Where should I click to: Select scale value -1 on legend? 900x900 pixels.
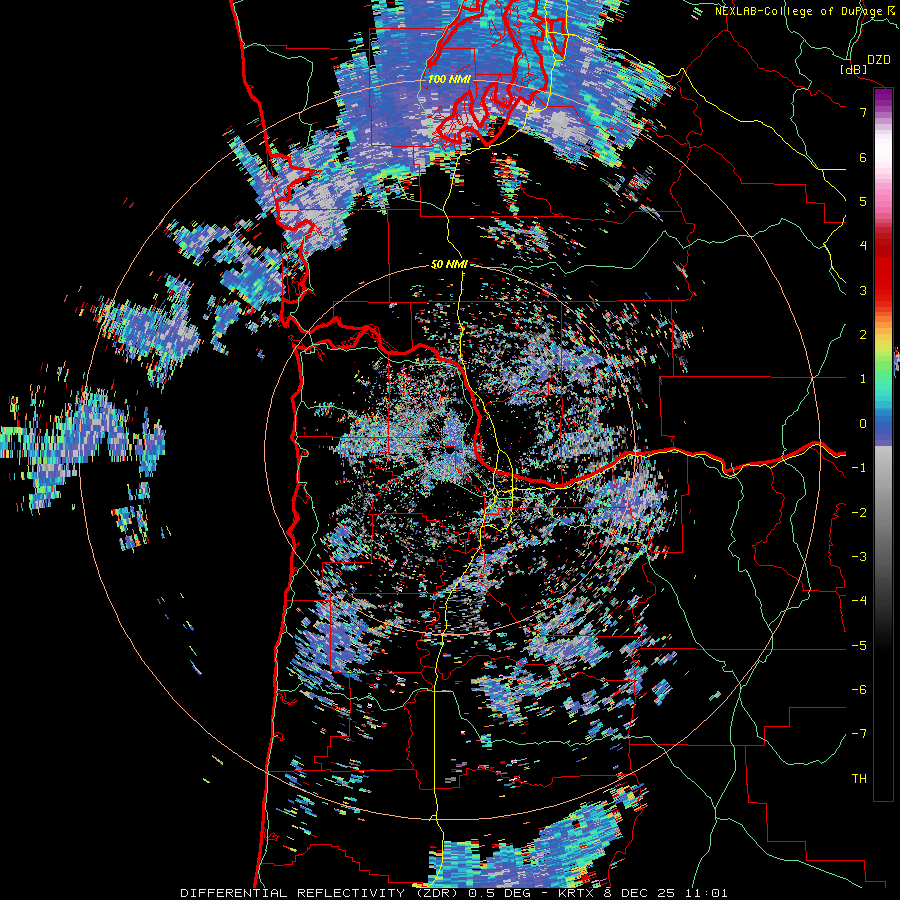point(859,468)
